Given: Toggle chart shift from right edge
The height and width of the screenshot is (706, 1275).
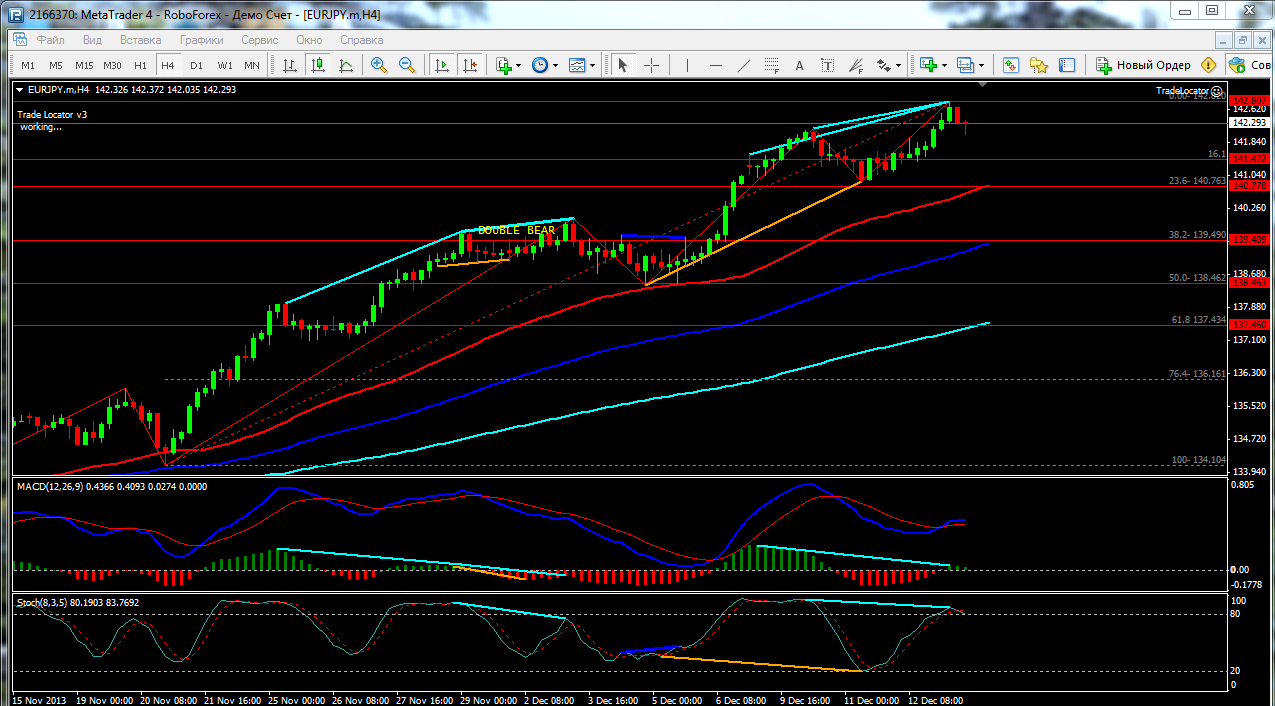Looking at the screenshot, I should click(470, 65).
